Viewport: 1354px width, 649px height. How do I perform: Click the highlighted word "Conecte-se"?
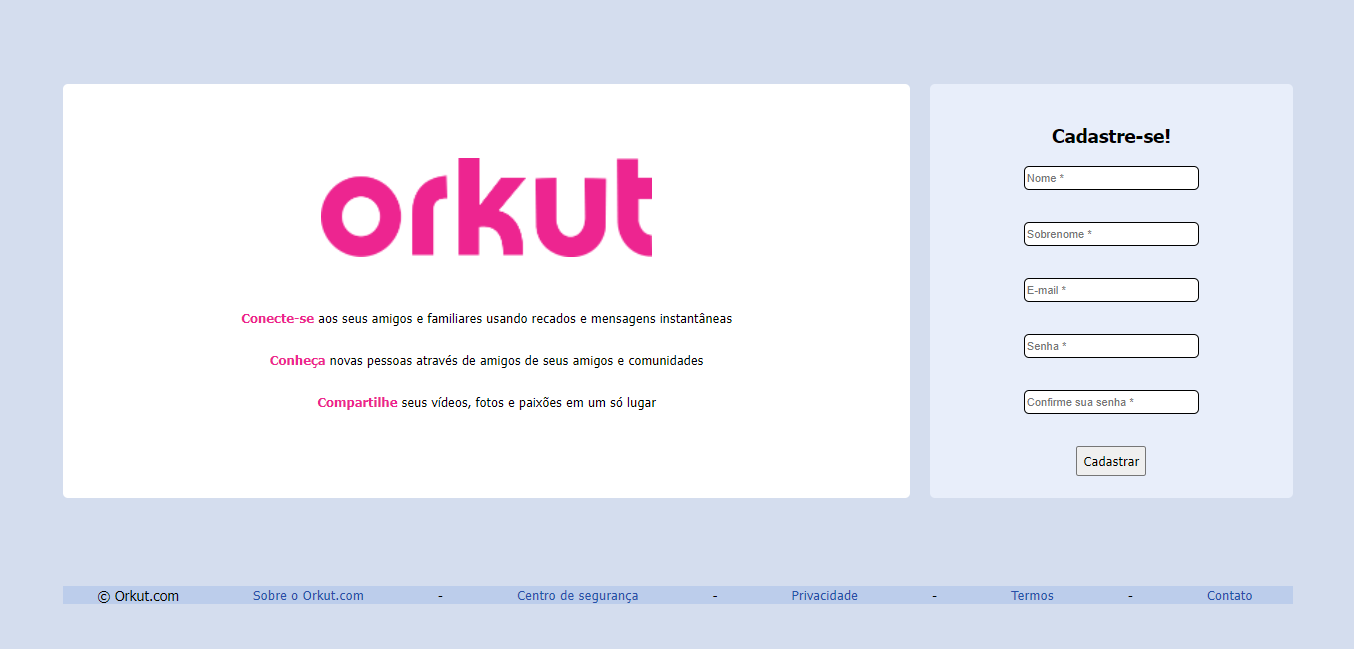tap(278, 318)
